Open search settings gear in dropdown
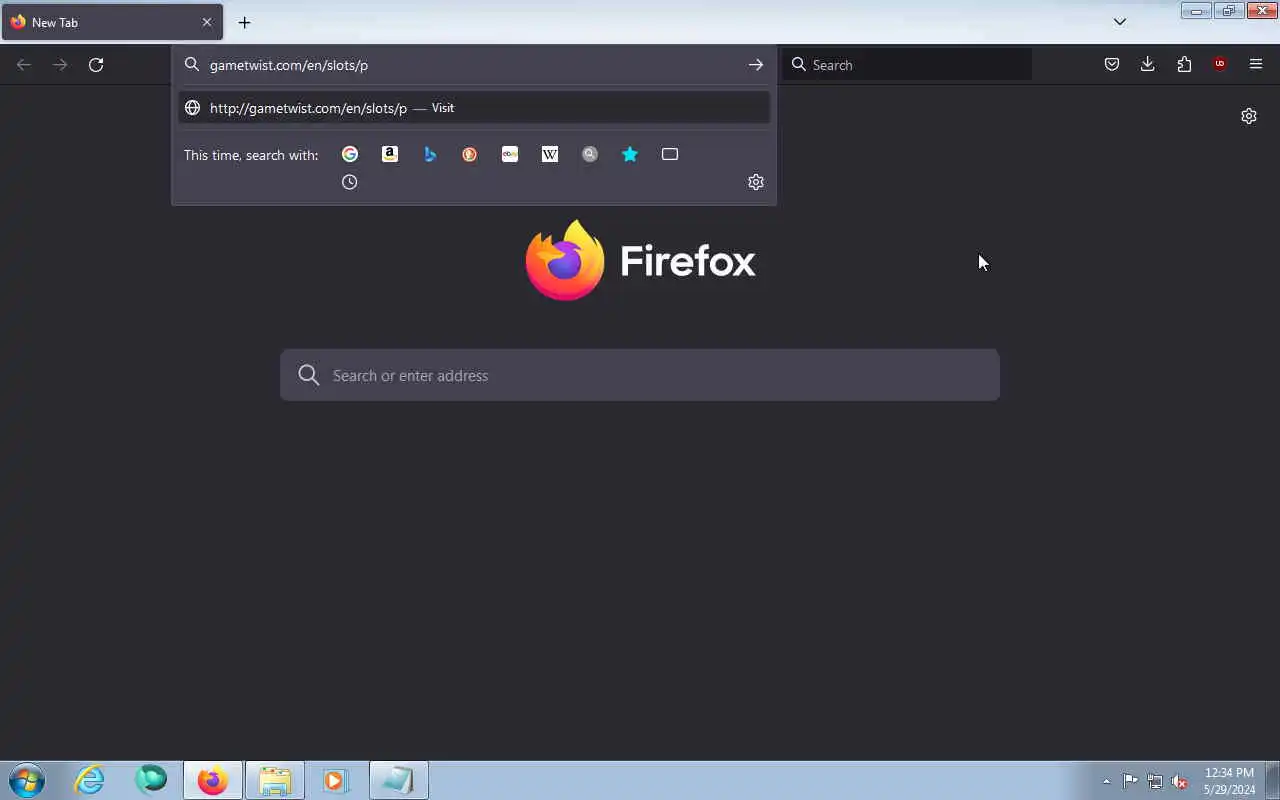The image size is (1280, 800). click(756, 182)
